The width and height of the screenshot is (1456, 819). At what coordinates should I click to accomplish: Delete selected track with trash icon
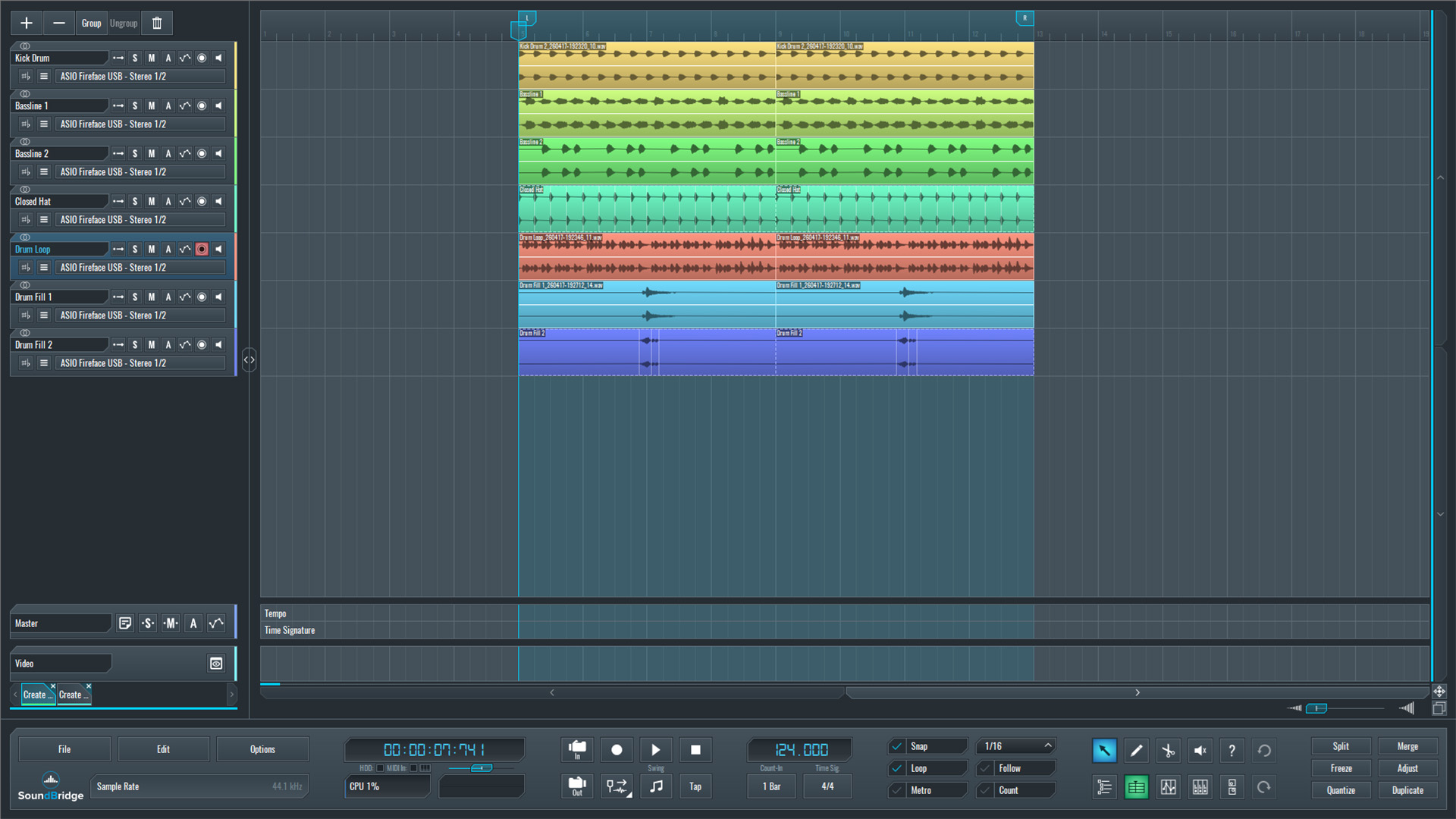coord(157,23)
